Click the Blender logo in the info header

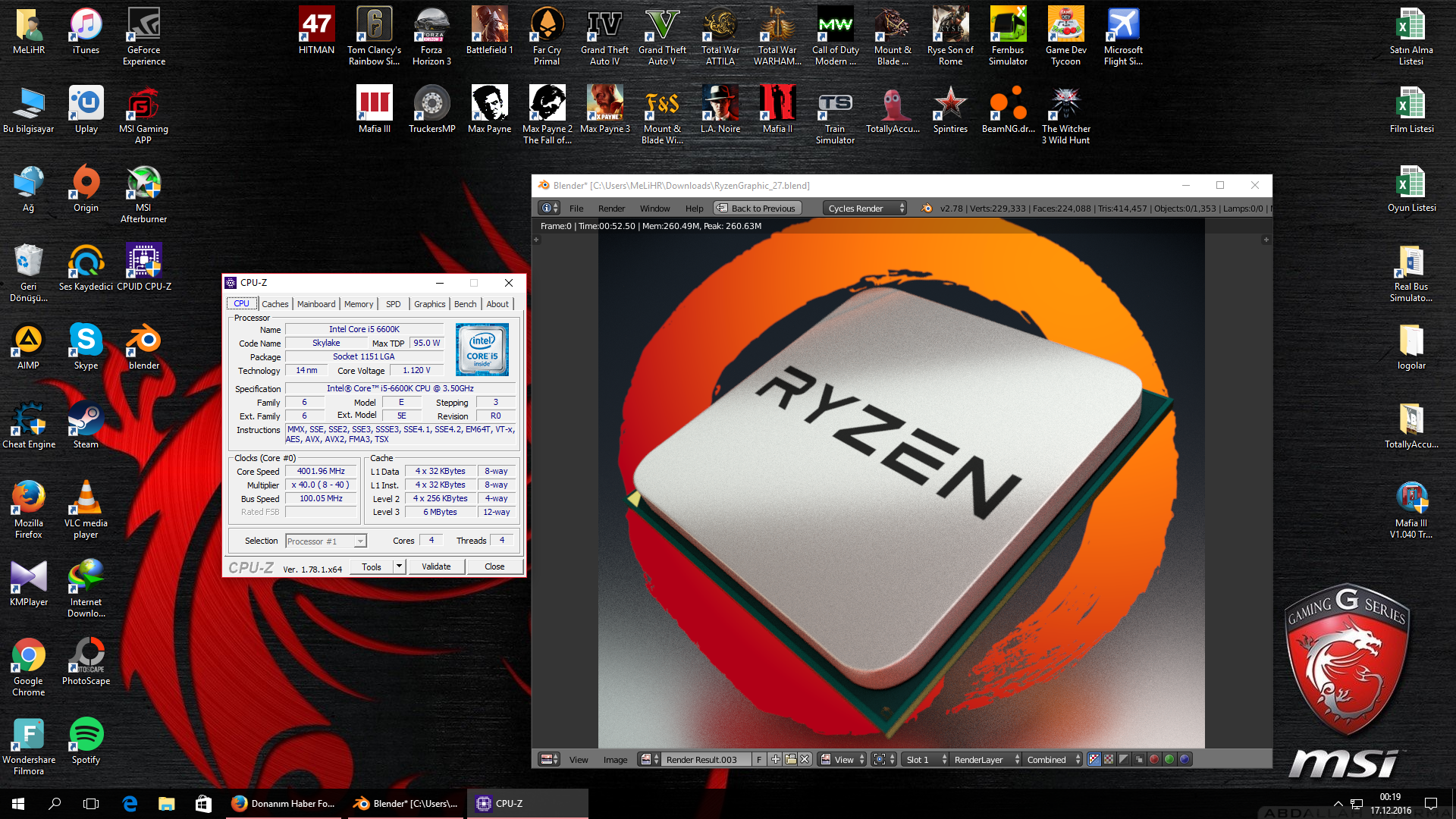tap(927, 208)
